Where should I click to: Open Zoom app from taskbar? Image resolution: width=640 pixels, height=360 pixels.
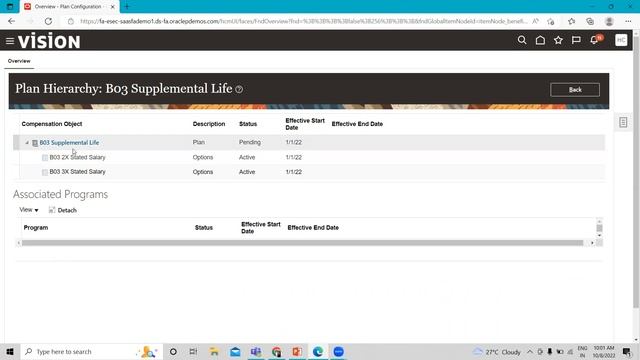point(338,351)
